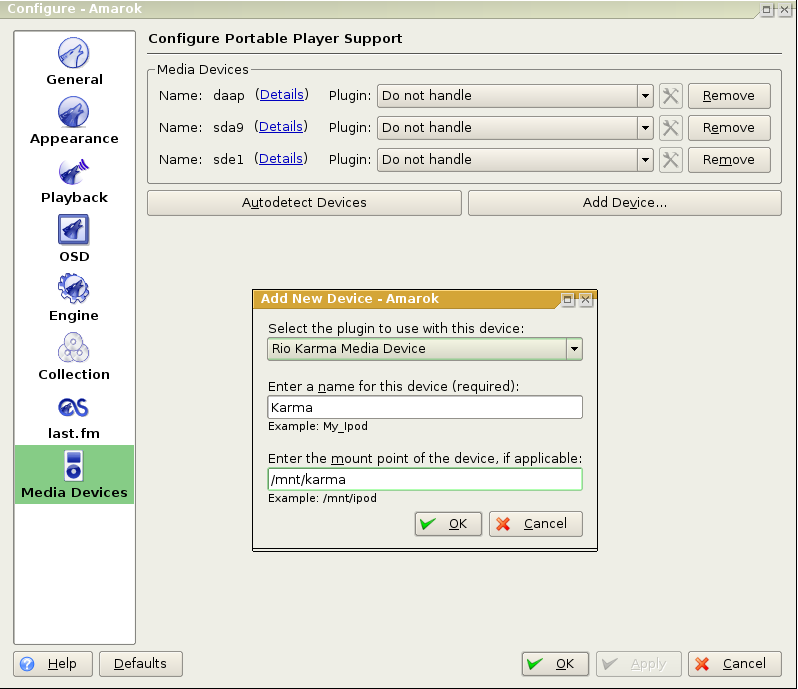Confirm Add New Device dialog with OK
The image size is (798, 689).
click(448, 524)
